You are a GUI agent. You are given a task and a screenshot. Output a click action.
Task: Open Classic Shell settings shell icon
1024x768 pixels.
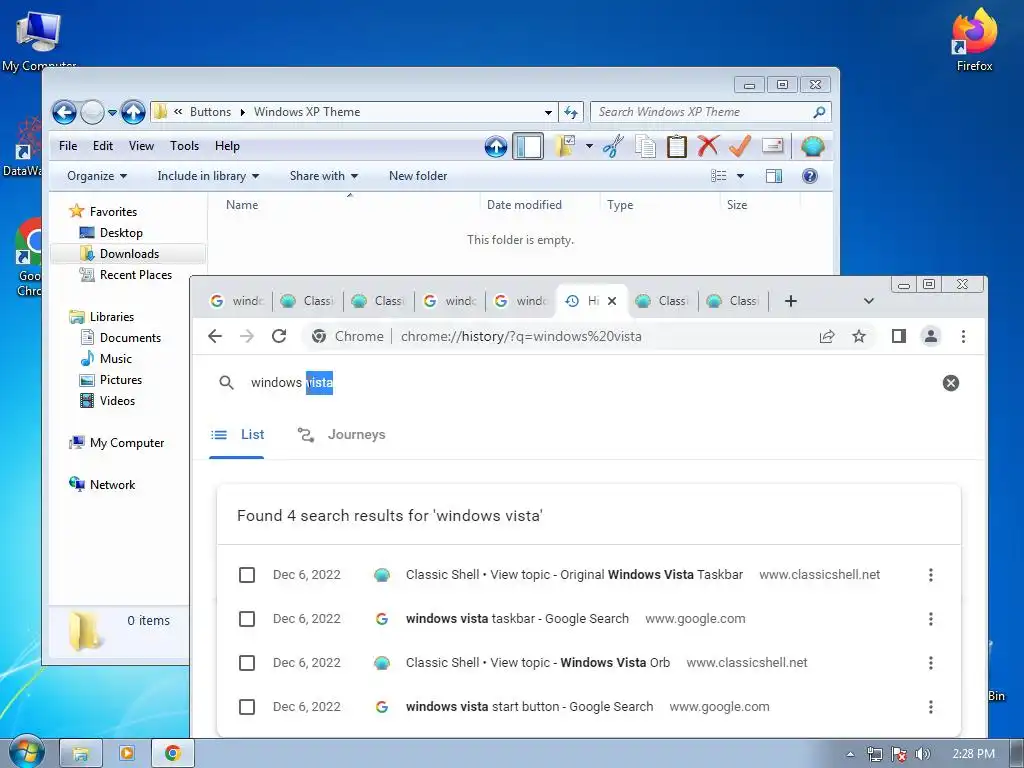click(812, 146)
